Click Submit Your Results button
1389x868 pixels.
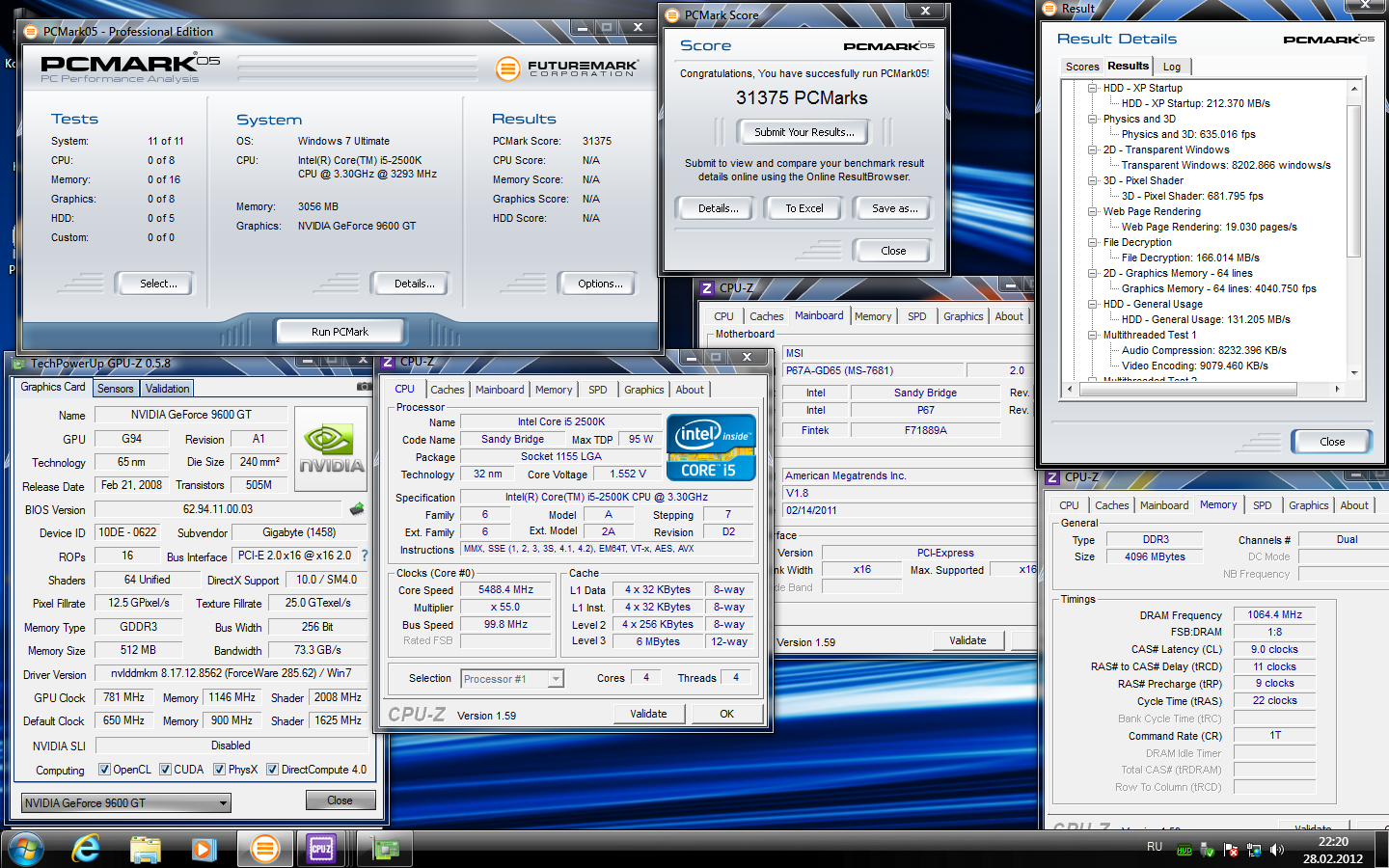point(803,132)
